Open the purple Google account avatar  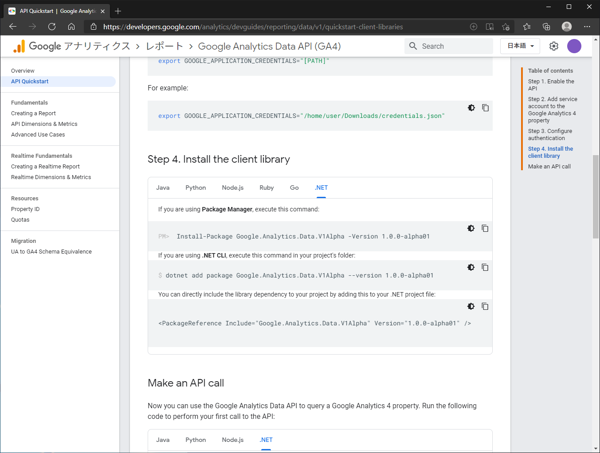[574, 46]
